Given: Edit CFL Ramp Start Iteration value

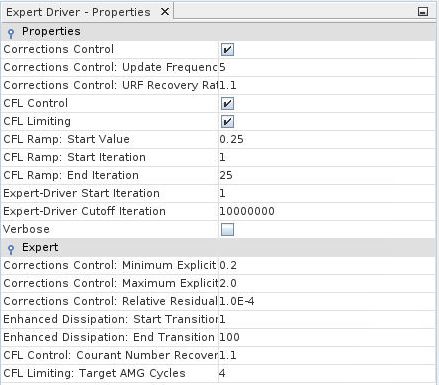Looking at the screenshot, I should [327, 158].
